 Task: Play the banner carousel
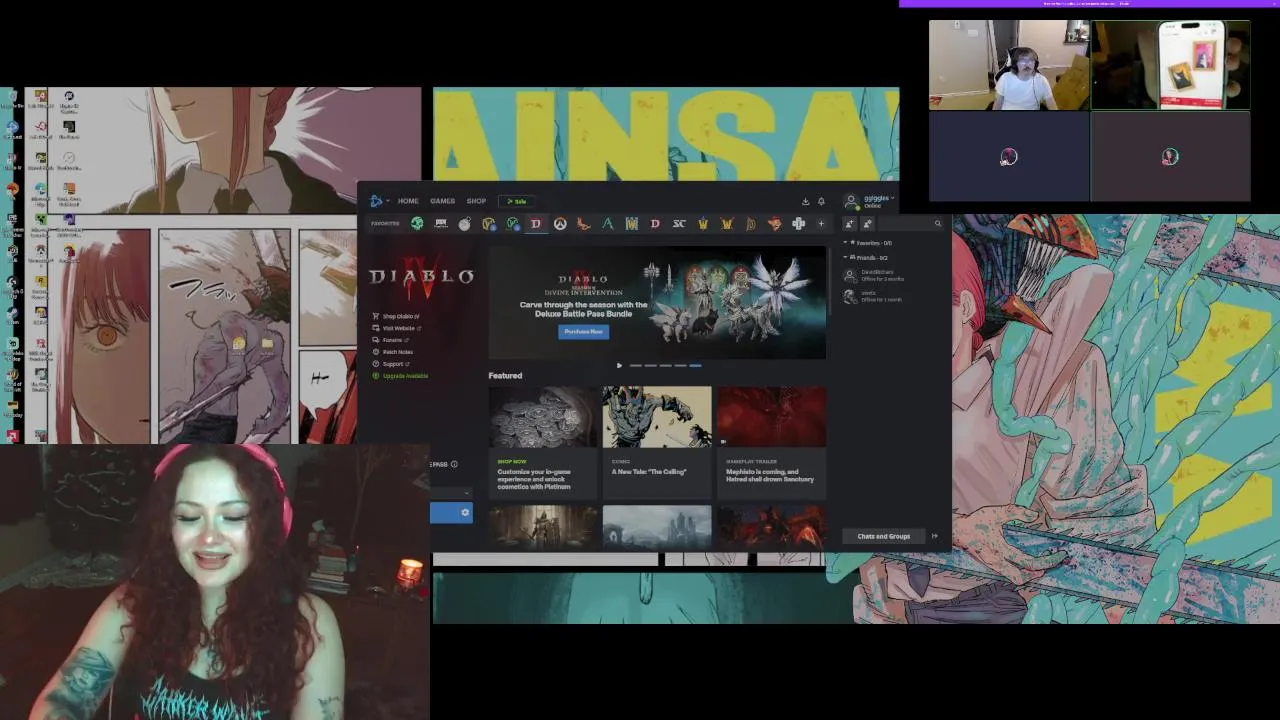pyautogui.click(x=619, y=366)
